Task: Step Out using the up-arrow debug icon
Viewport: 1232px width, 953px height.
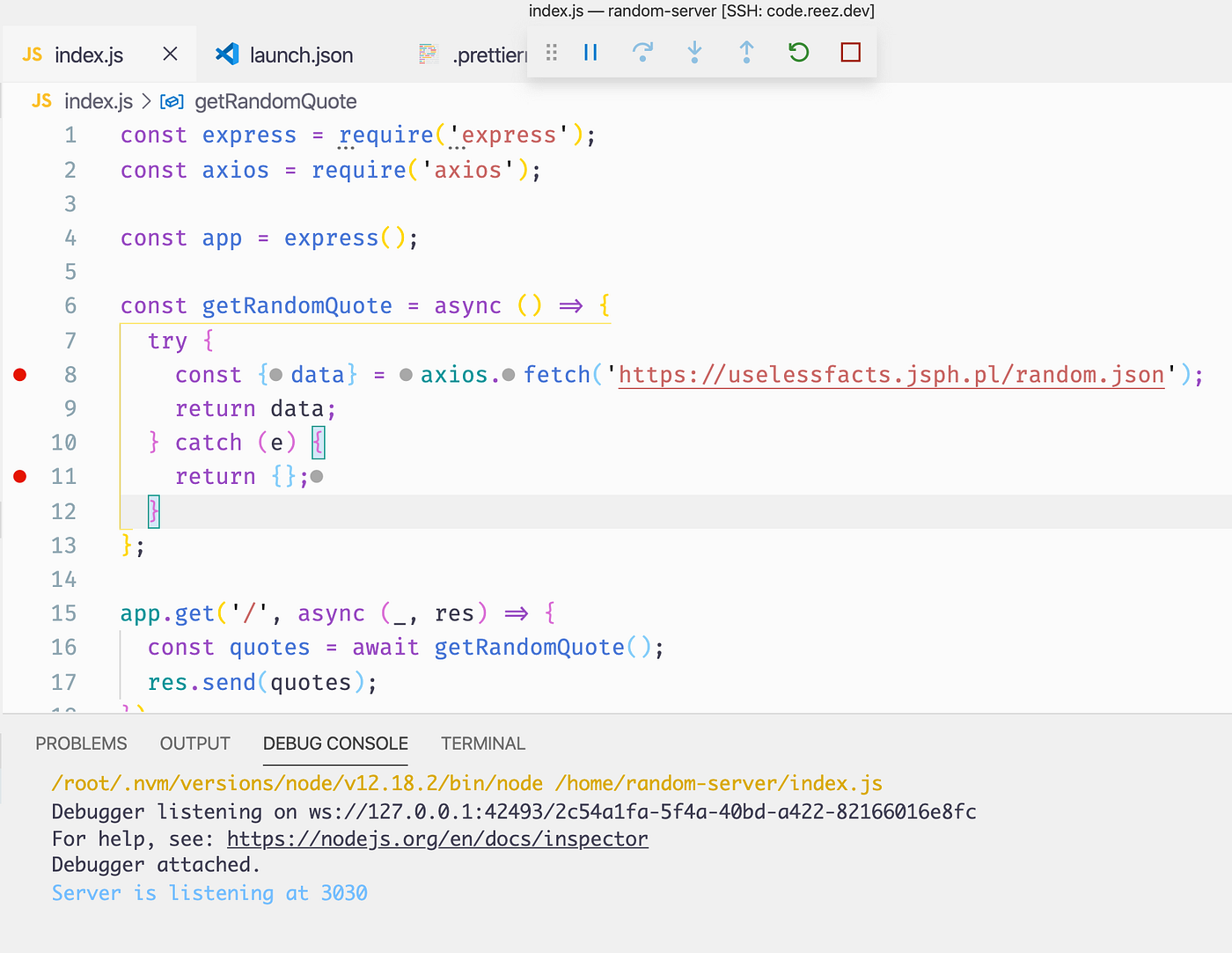Action: [x=746, y=53]
